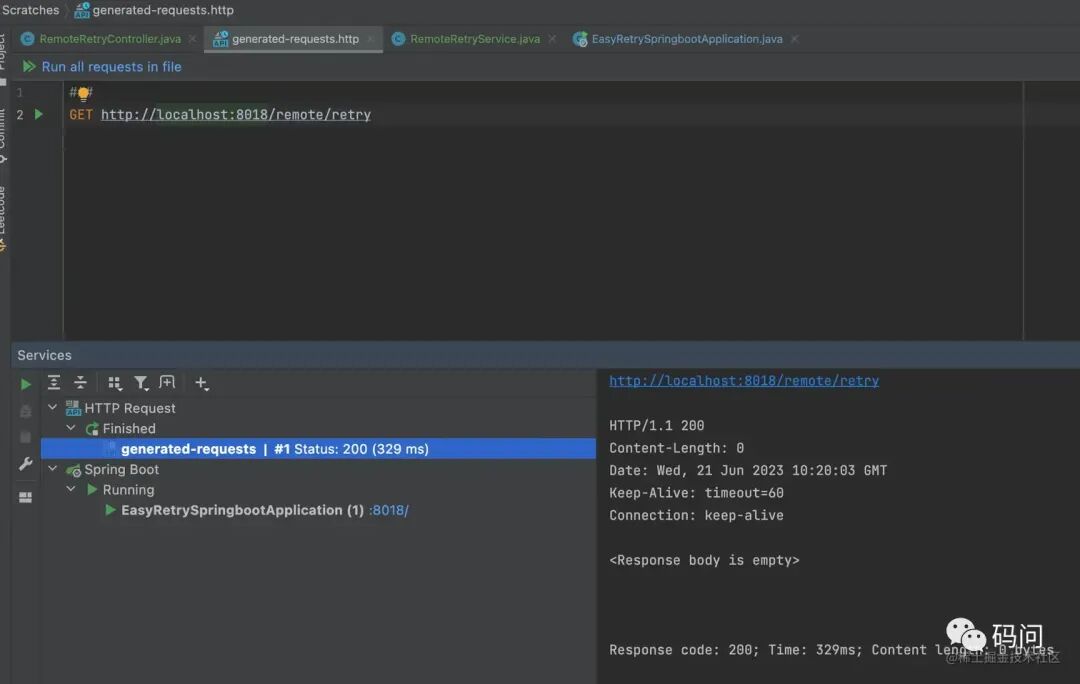This screenshot has height=684, width=1080.
Task: Collapse the Running tree node
Action: pos(71,490)
